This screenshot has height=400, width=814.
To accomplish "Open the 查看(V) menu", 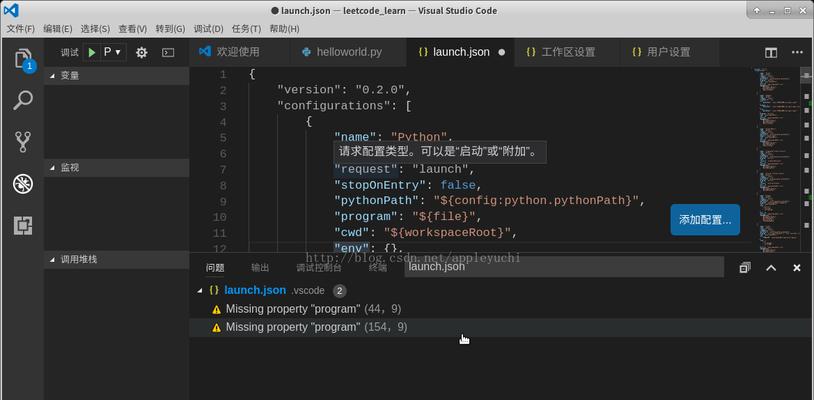I will 132,29.
